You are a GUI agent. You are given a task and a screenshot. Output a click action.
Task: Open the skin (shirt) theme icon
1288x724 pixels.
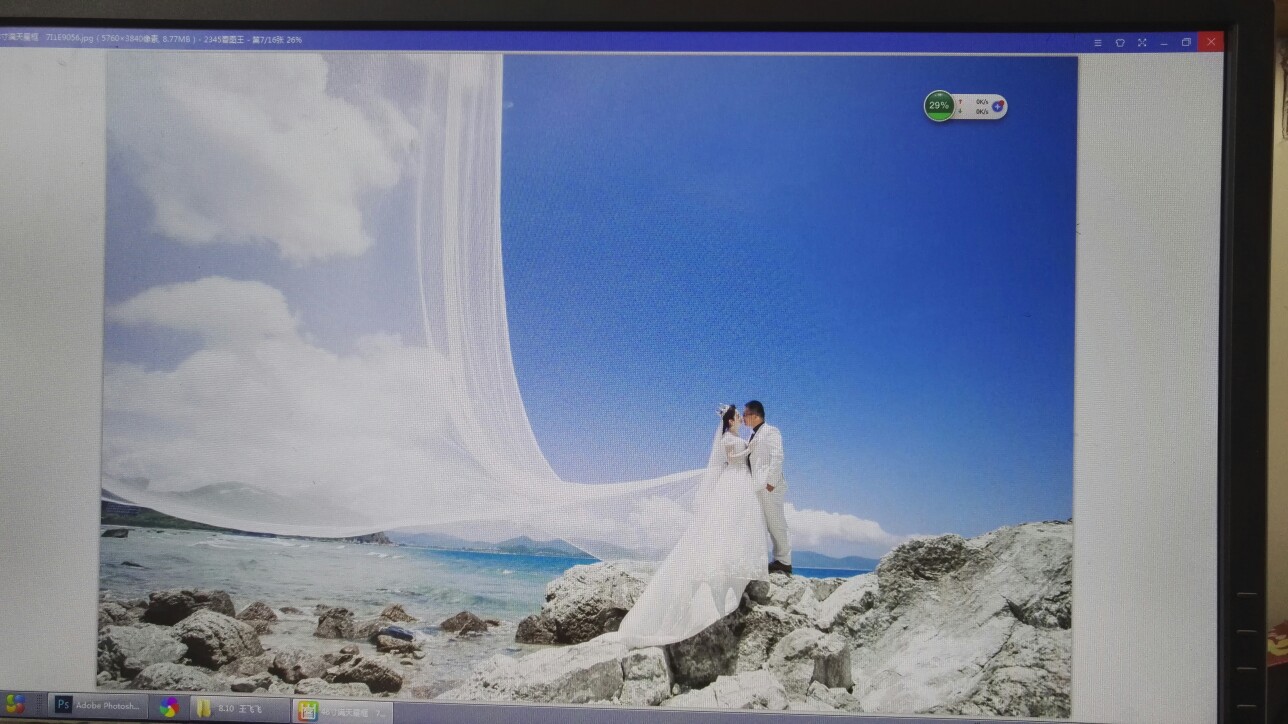(1119, 42)
